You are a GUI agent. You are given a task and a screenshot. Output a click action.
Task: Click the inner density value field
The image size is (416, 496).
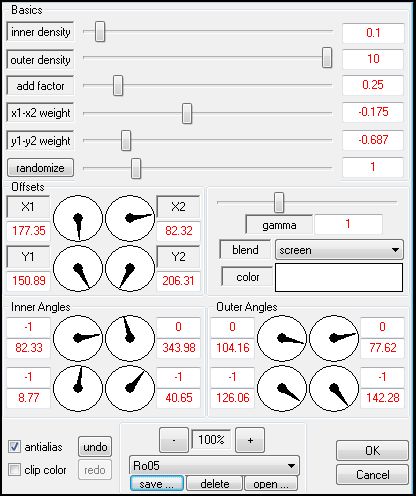click(x=373, y=33)
